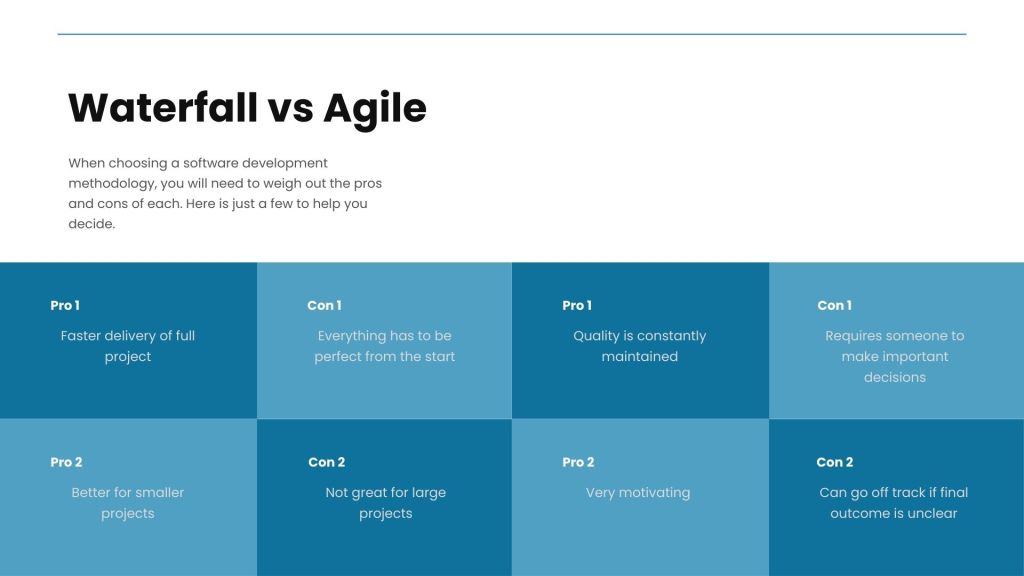Select "Can go off track if final outcome" text
This screenshot has height=576, width=1024.
click(x=894, y=503)
